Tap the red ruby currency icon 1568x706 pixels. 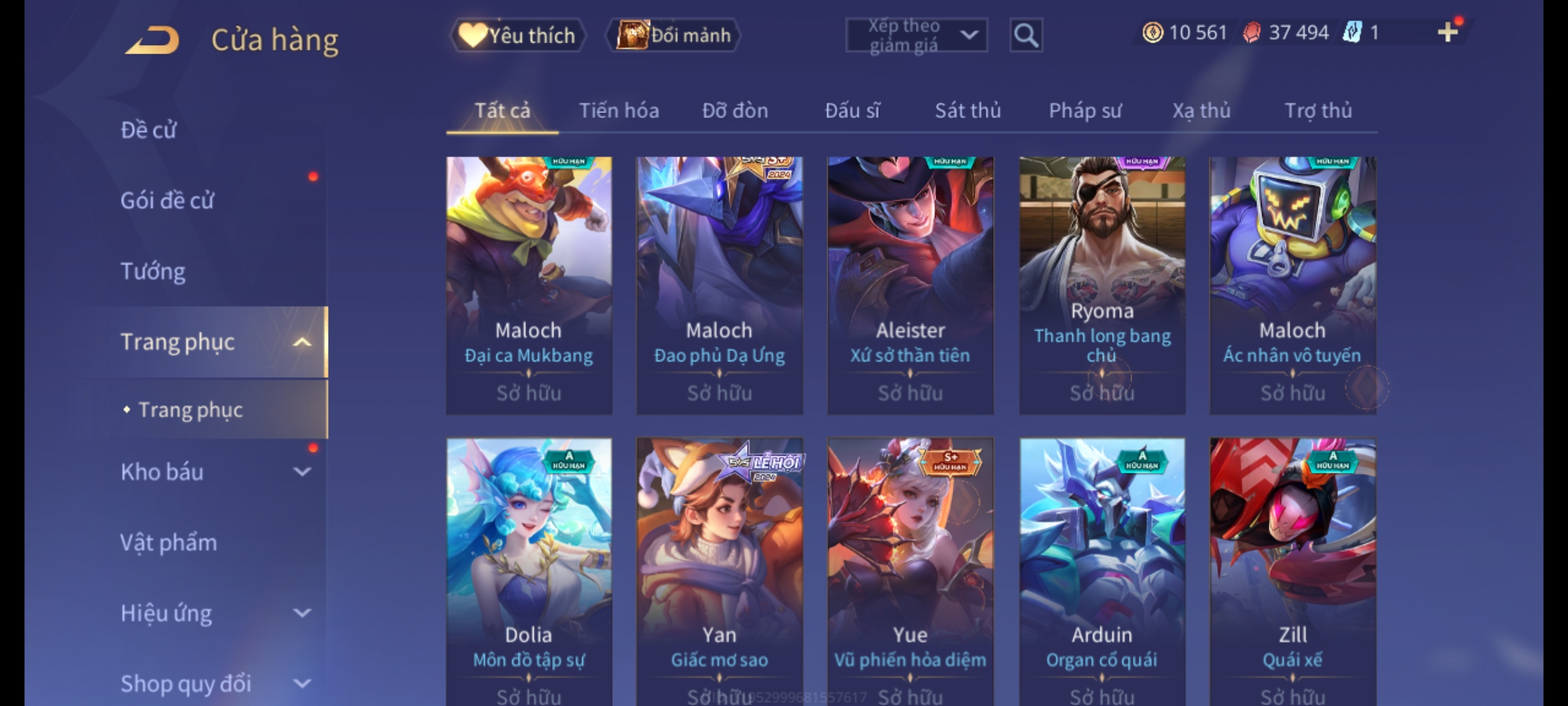click(1251, 32)
